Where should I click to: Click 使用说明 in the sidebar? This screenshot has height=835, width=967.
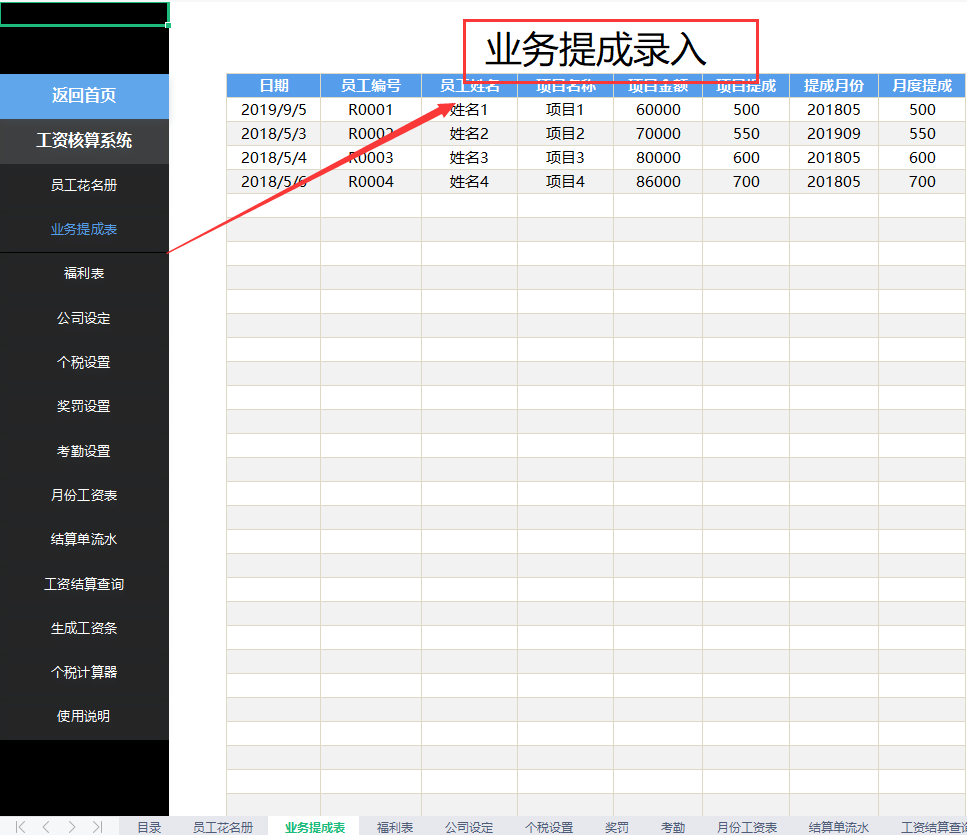point(84,716)
